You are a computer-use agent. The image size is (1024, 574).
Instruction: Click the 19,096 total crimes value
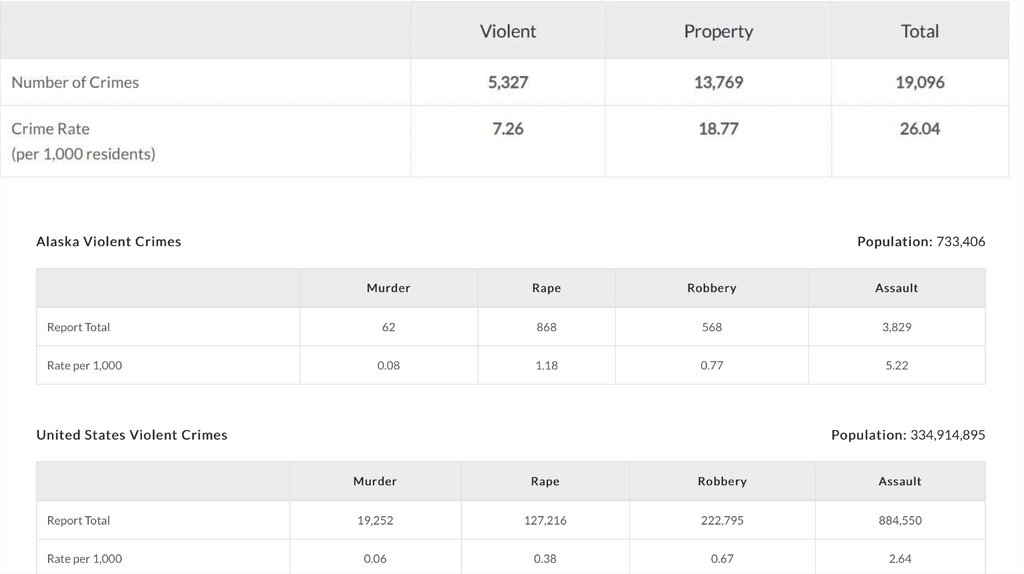[920, 82]
